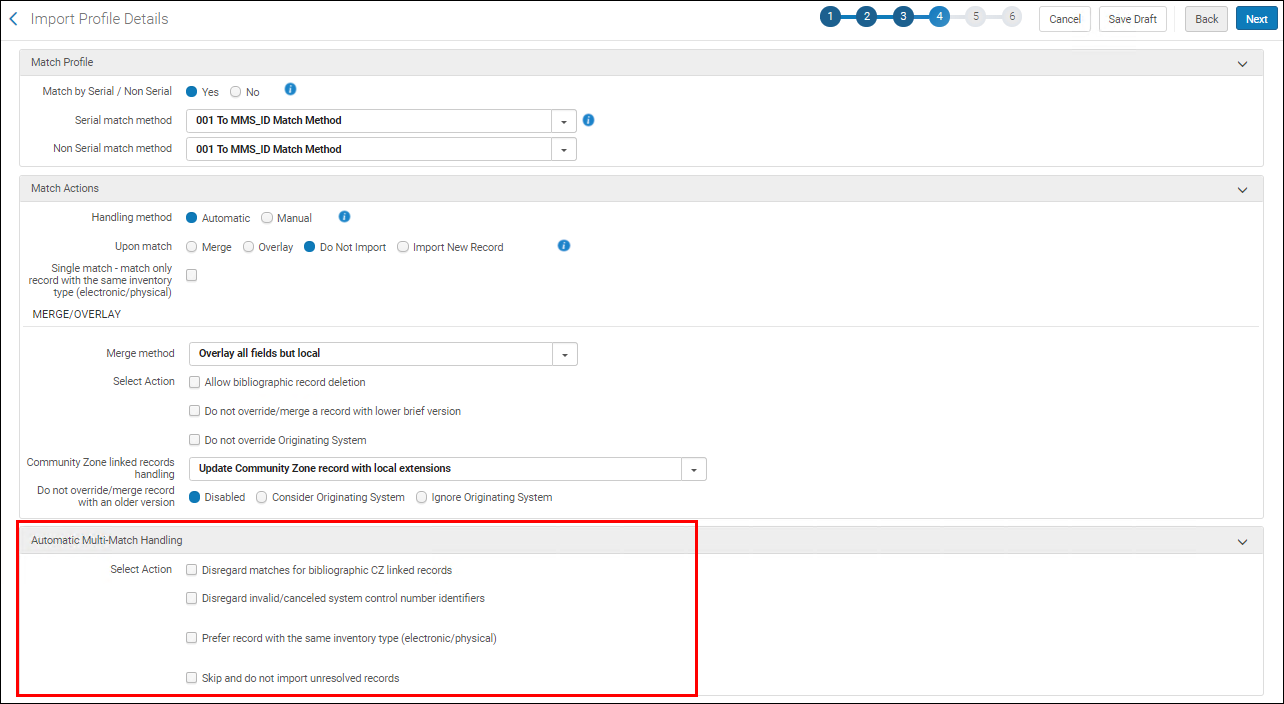1284x704 pixels.
Task: Open info icon beside Upon match options
Action: click(564, 245)
